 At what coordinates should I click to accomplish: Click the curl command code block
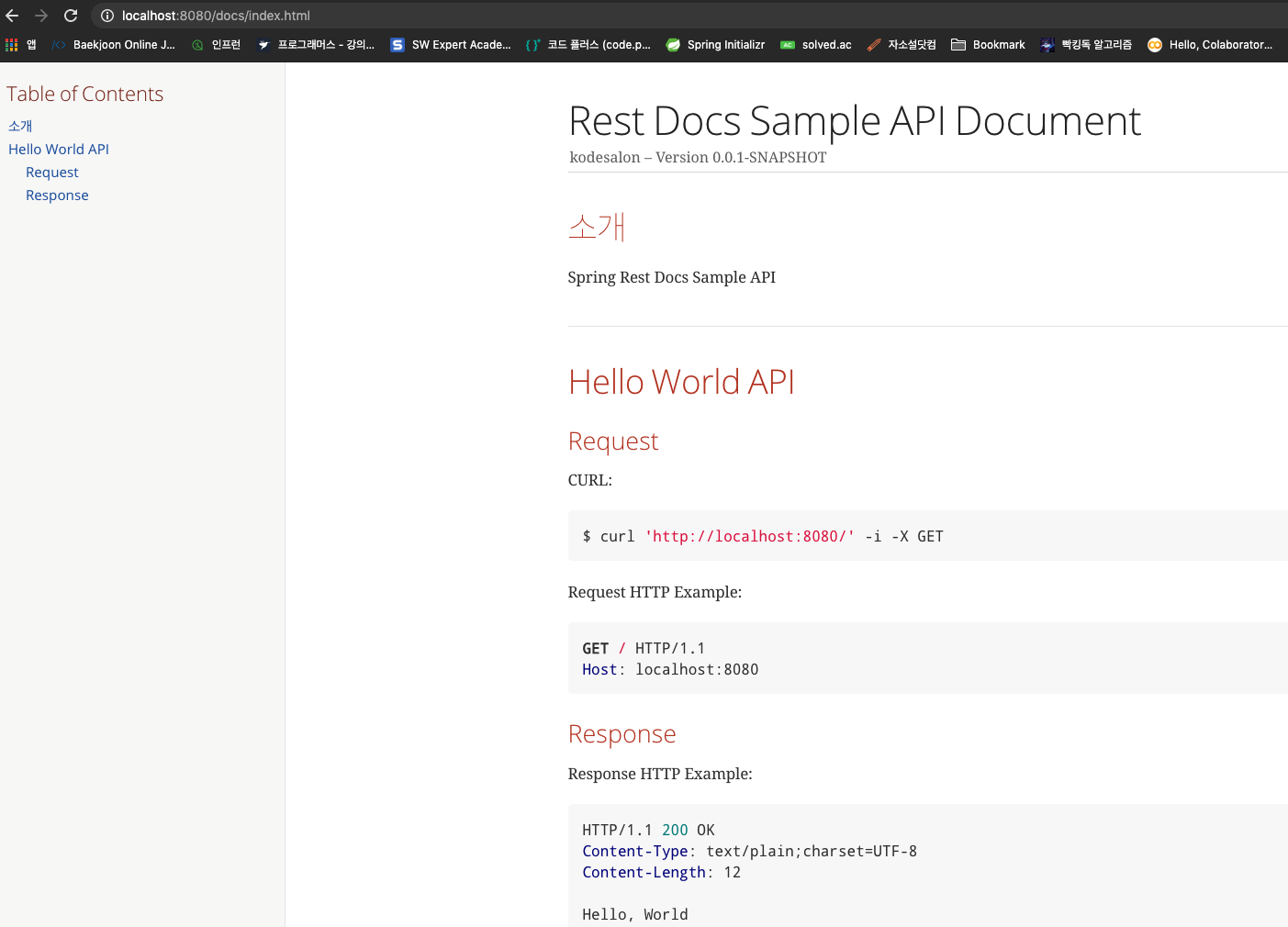point(928,536)
